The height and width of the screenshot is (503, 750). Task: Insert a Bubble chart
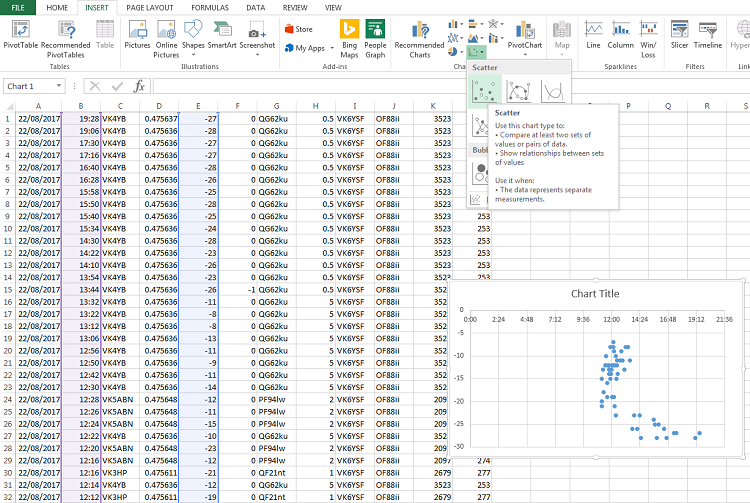(481, 174)
